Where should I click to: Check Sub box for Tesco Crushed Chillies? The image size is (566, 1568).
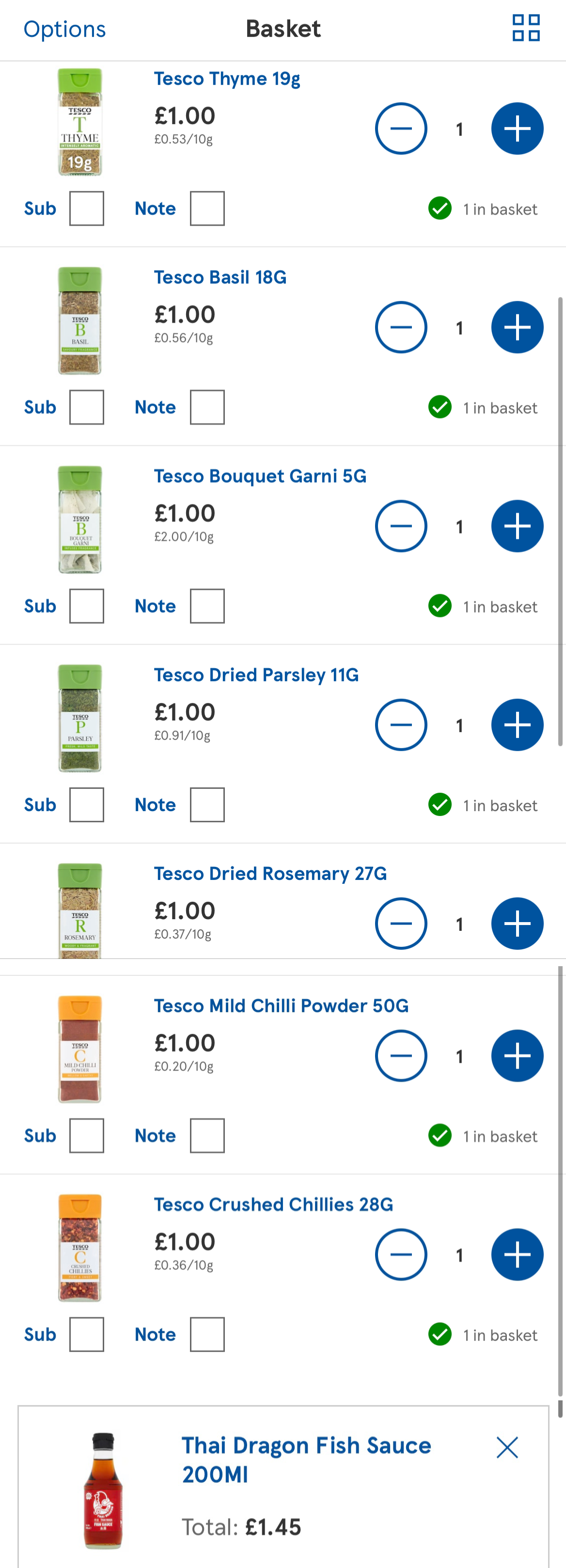86,1334
